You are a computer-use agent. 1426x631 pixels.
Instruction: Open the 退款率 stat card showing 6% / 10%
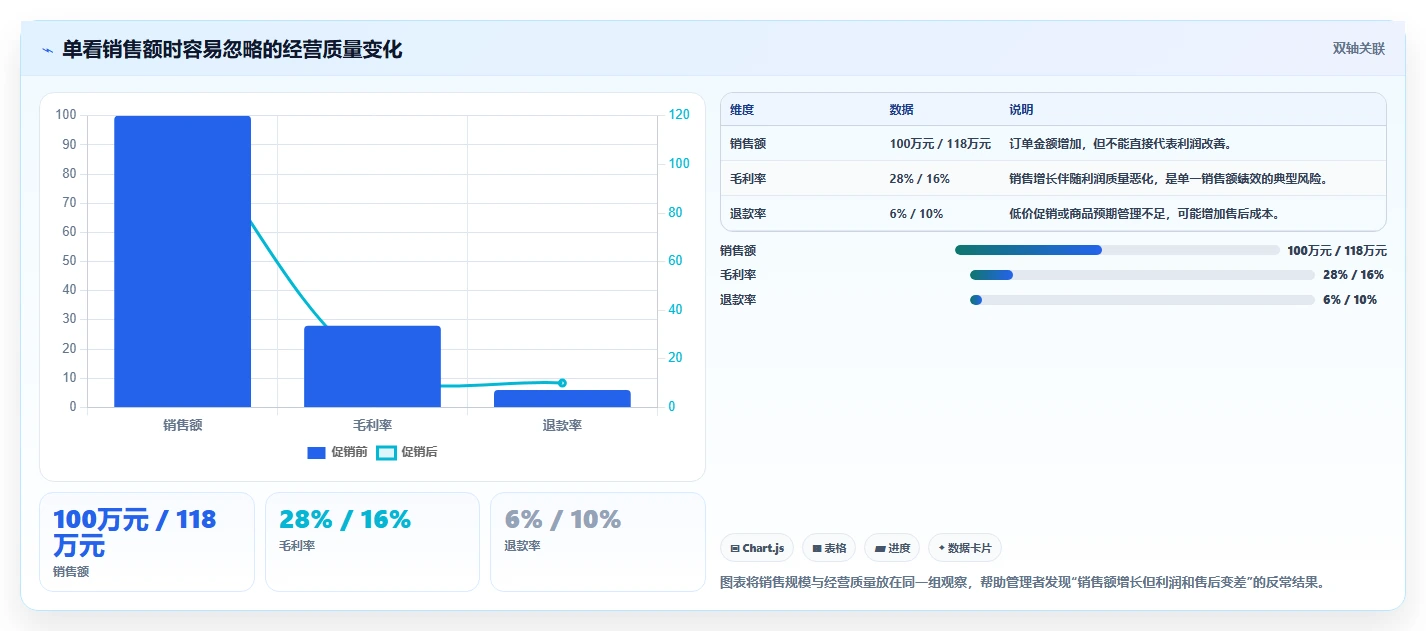pos(598,542)
